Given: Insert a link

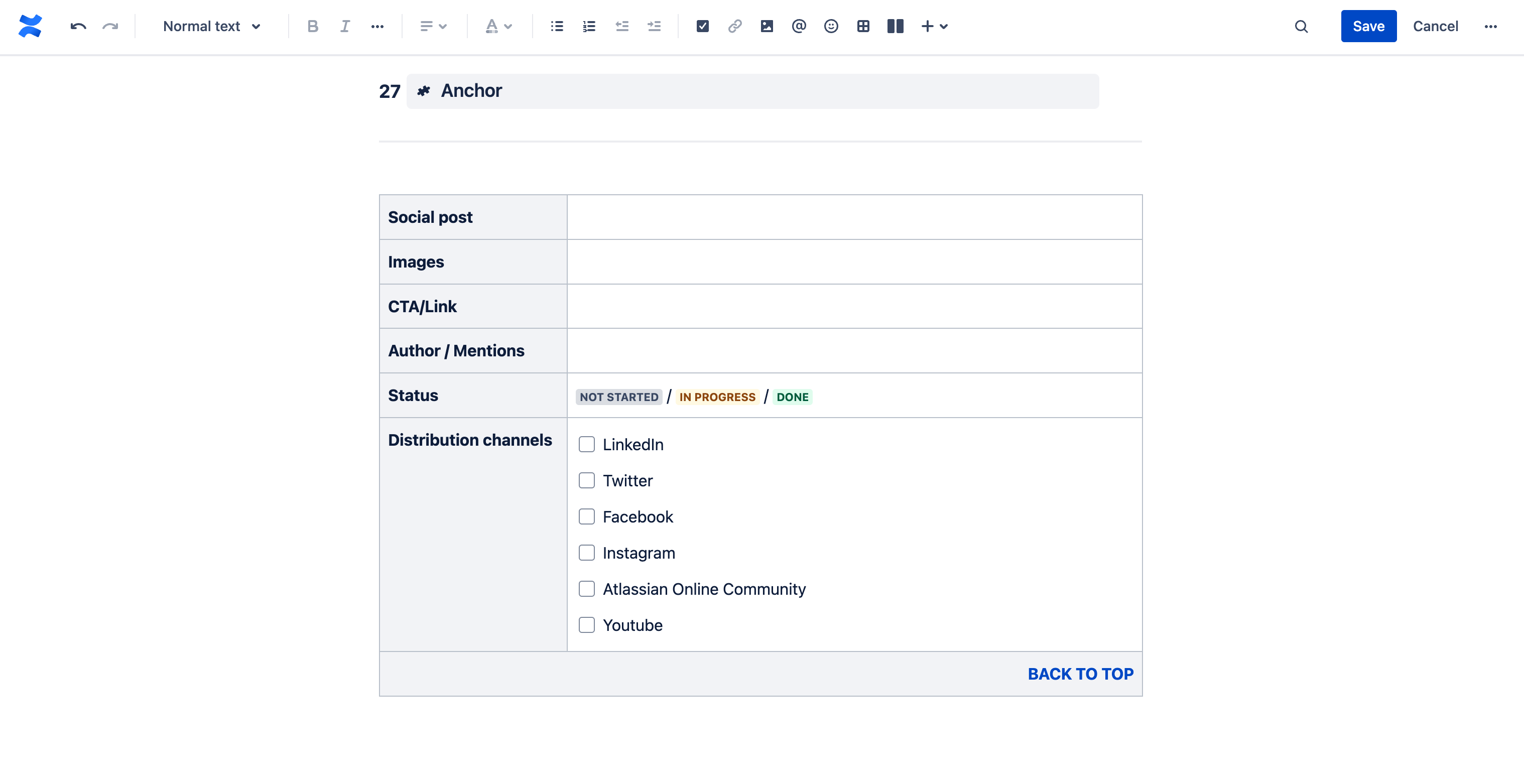Looking at the screenshot, I should pyautogui.click(x=735, y=26).
